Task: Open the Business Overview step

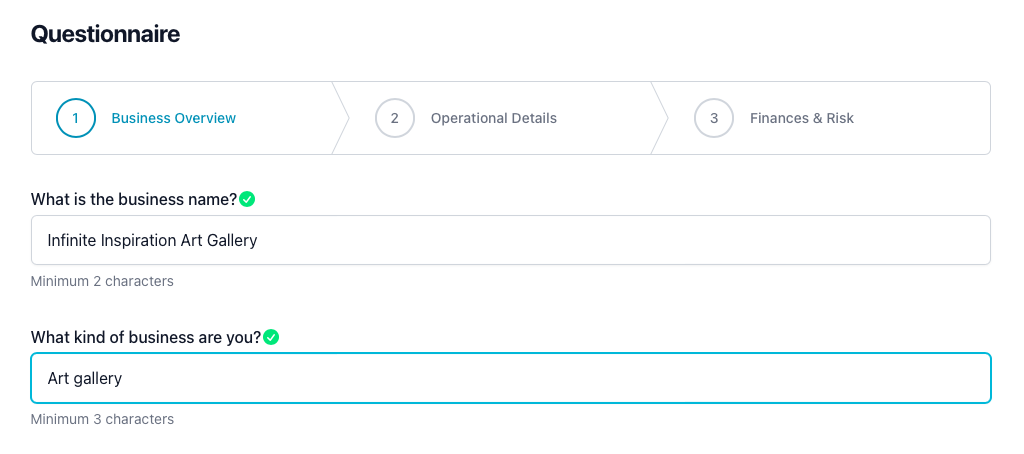Action: point(173,118)
